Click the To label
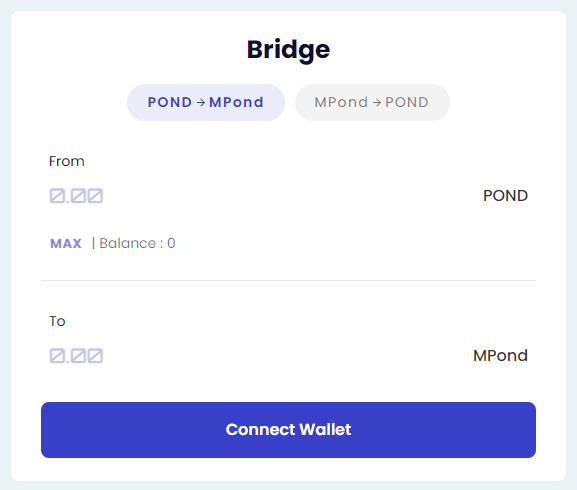Viewport: 577px width, 490px height. 57,321
